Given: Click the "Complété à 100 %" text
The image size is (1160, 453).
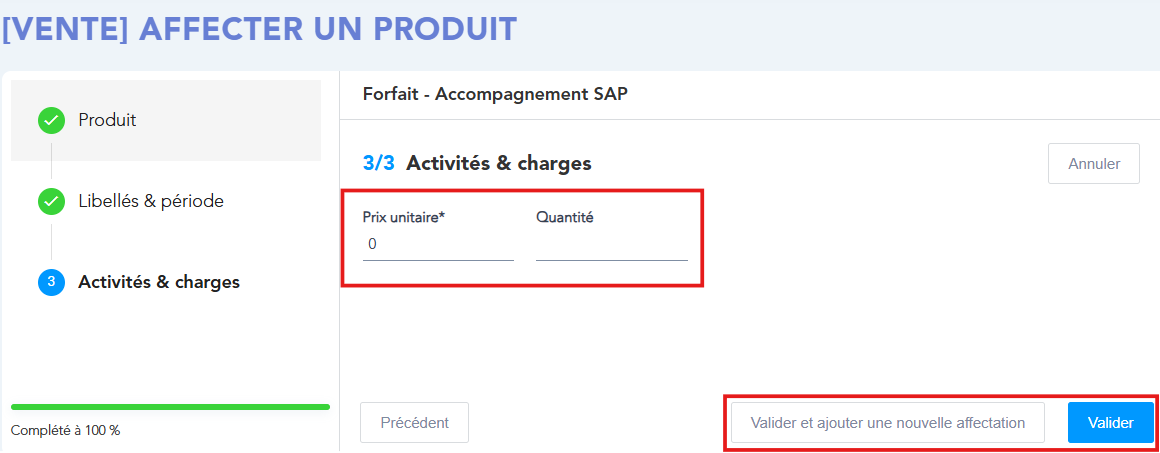Looking at the screenshot, I should 65,431.
